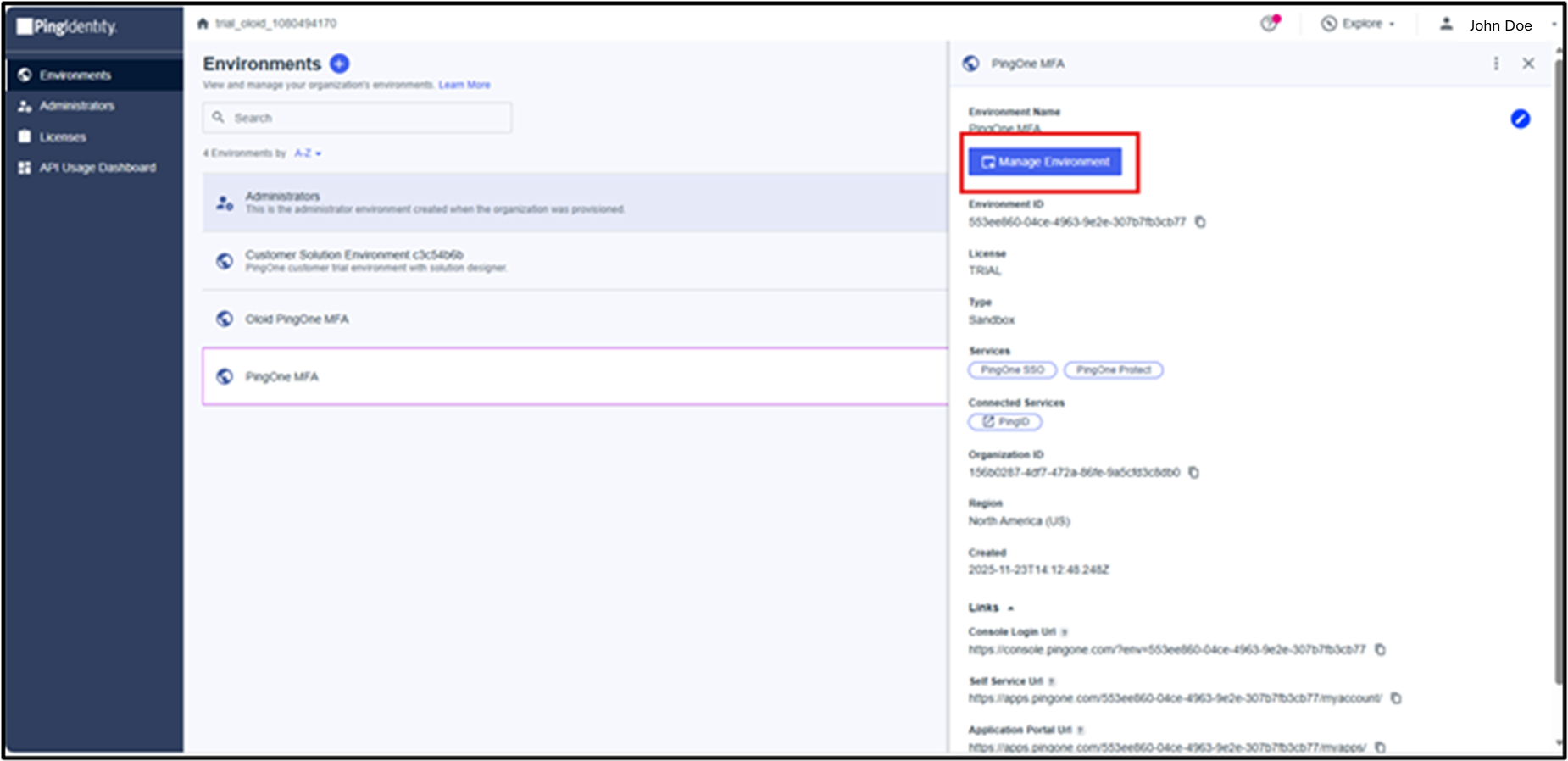This screenshot has height=761, width=1568.
Task: Click the details panel vertical scrollbar
Action: point(1559,373)
